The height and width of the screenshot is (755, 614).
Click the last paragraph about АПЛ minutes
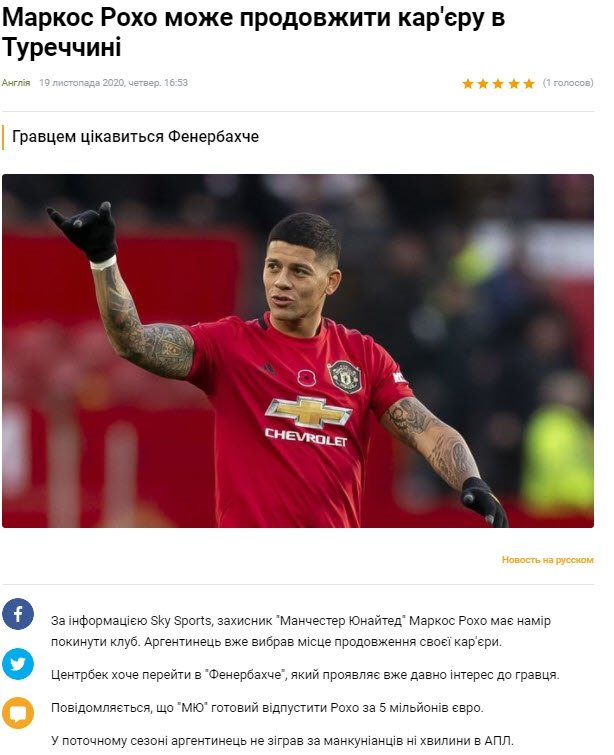[282, 741]
